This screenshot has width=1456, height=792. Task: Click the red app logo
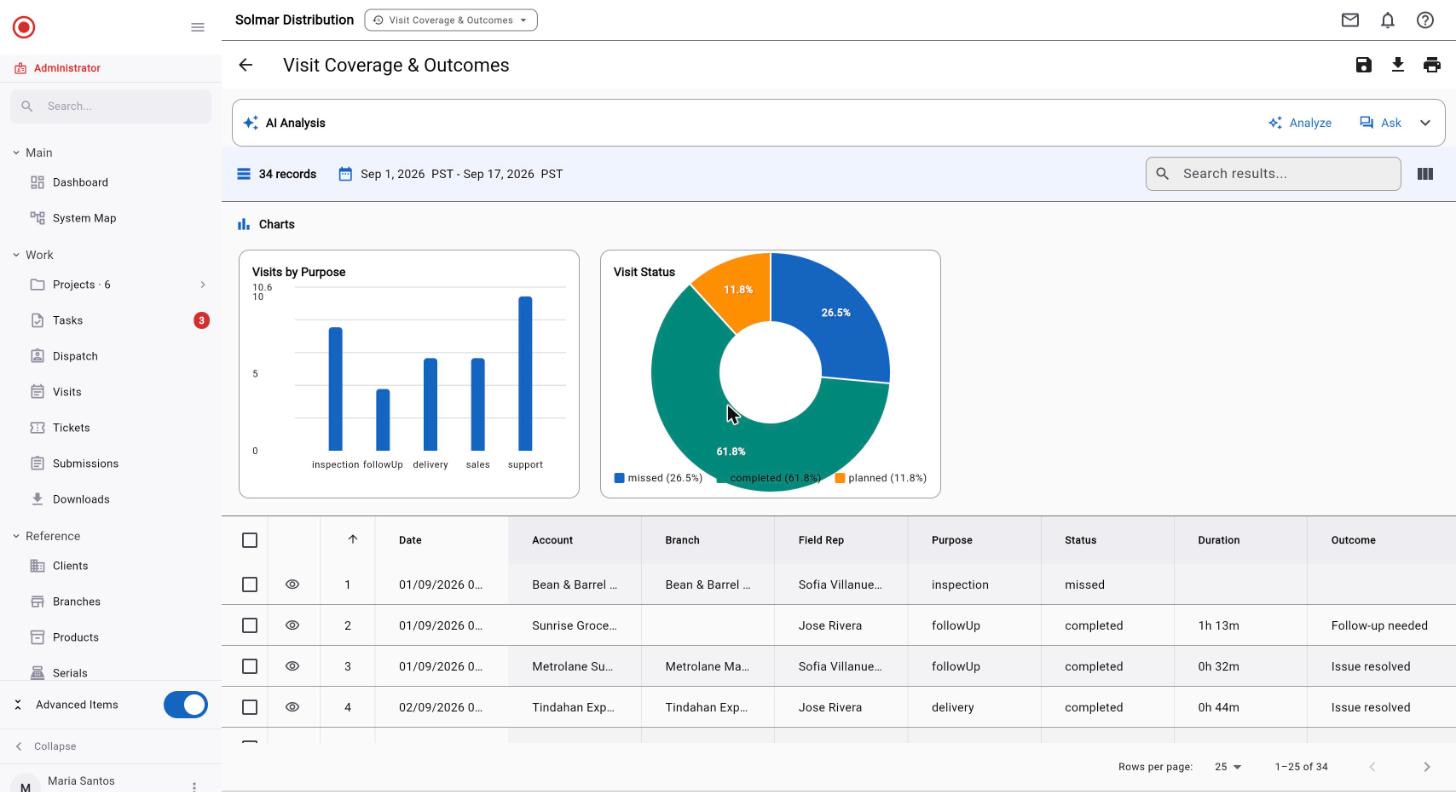pos(24,27)
